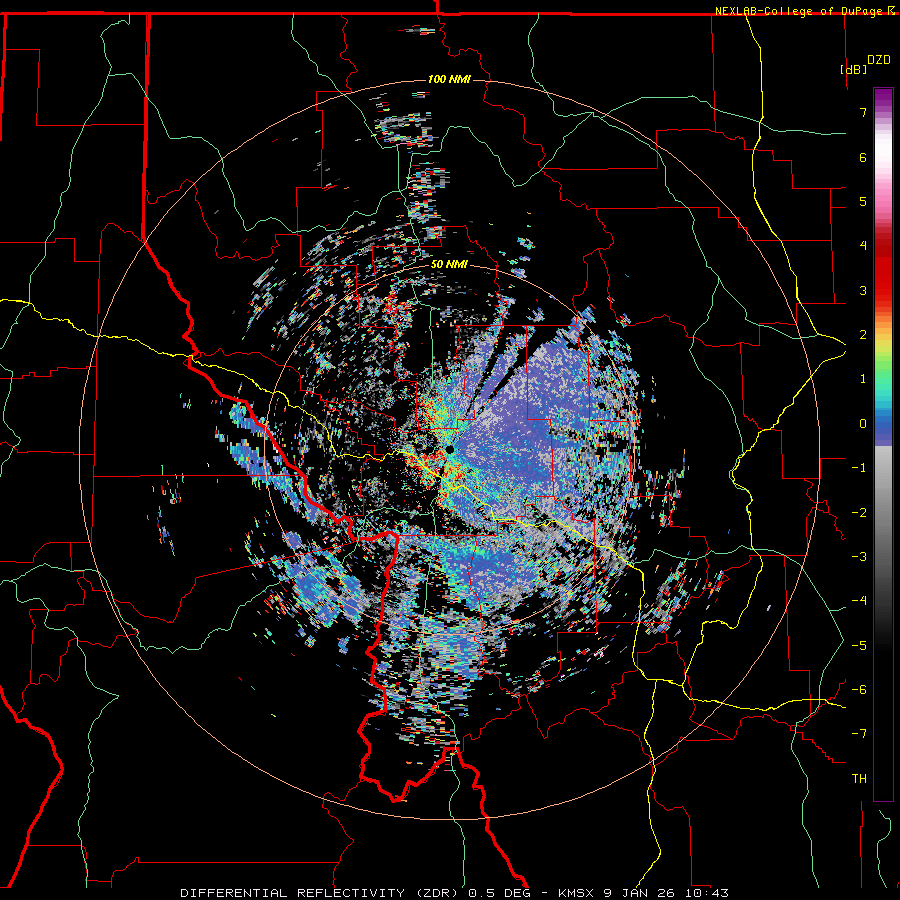This screenshot has width=900, height=900.
Task: Click the green band of the color bar
Action: point(883,370)
